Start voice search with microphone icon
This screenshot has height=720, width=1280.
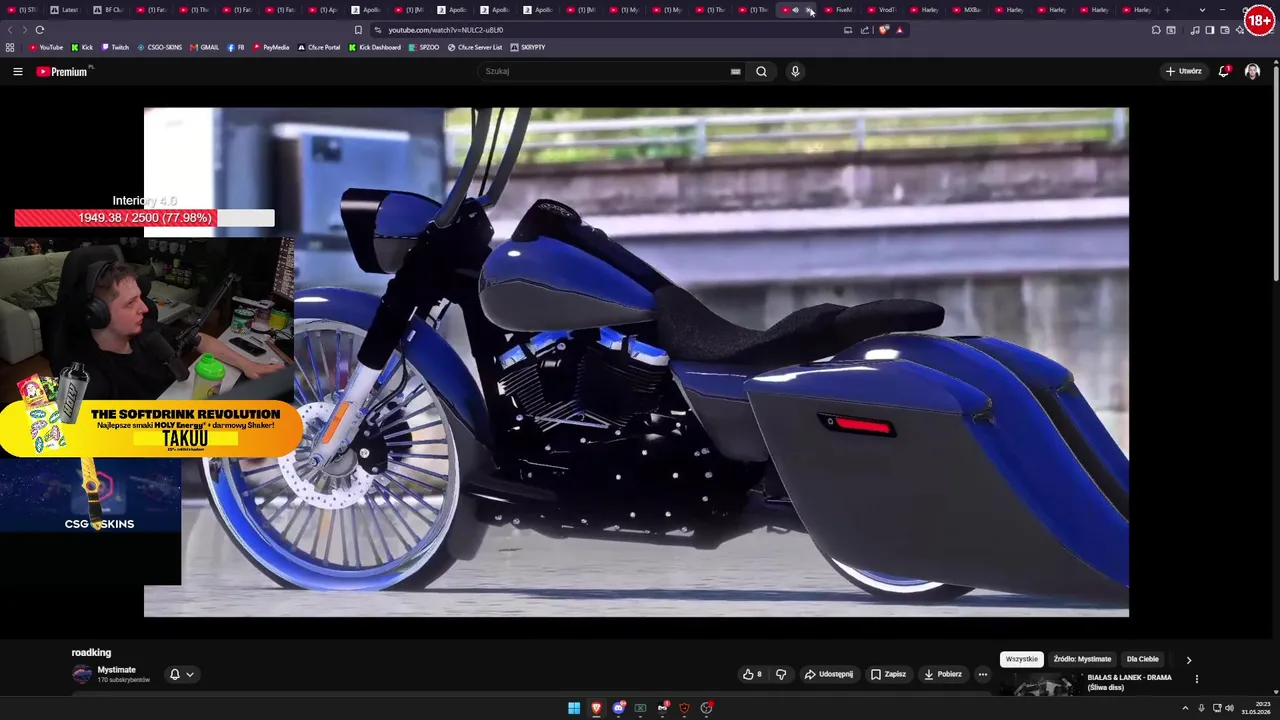pos(795,71)
